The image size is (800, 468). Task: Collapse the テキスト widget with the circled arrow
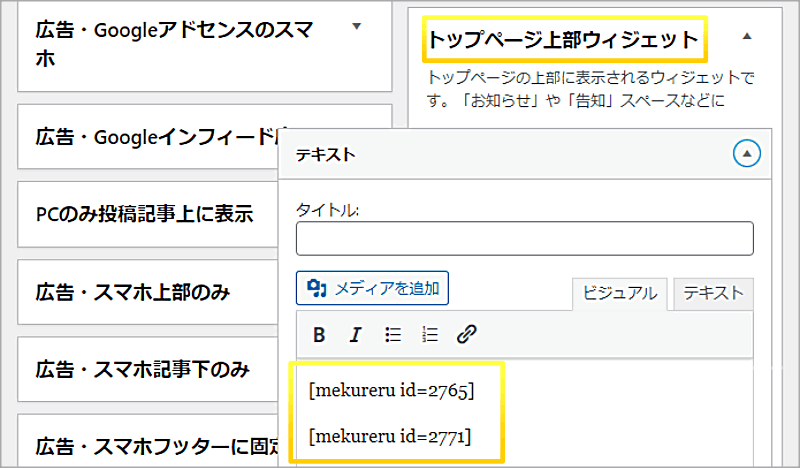coord(747,154)
